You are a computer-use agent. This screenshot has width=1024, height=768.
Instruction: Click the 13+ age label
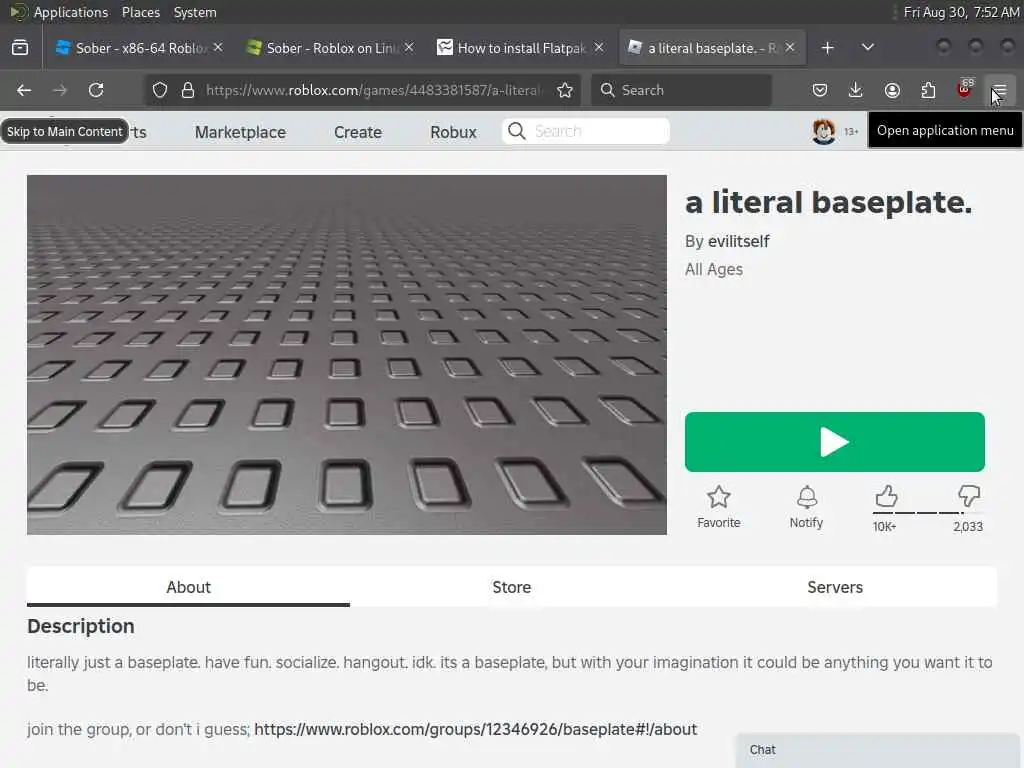[851, 132]
